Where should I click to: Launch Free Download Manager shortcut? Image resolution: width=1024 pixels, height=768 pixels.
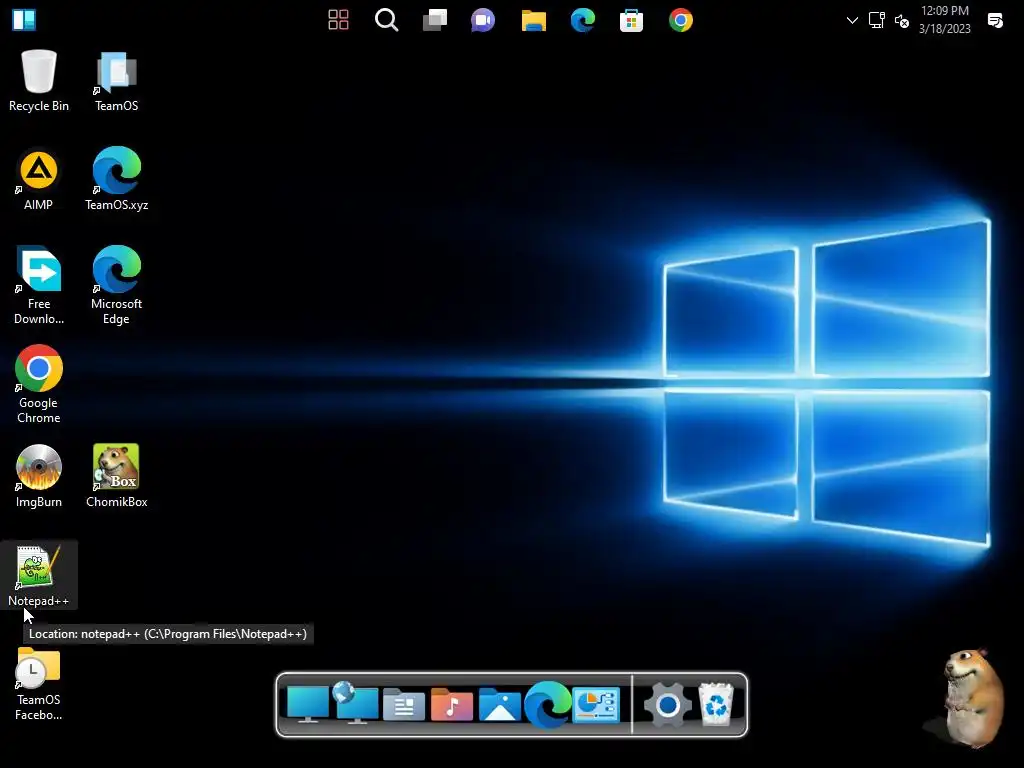point(39,285)
